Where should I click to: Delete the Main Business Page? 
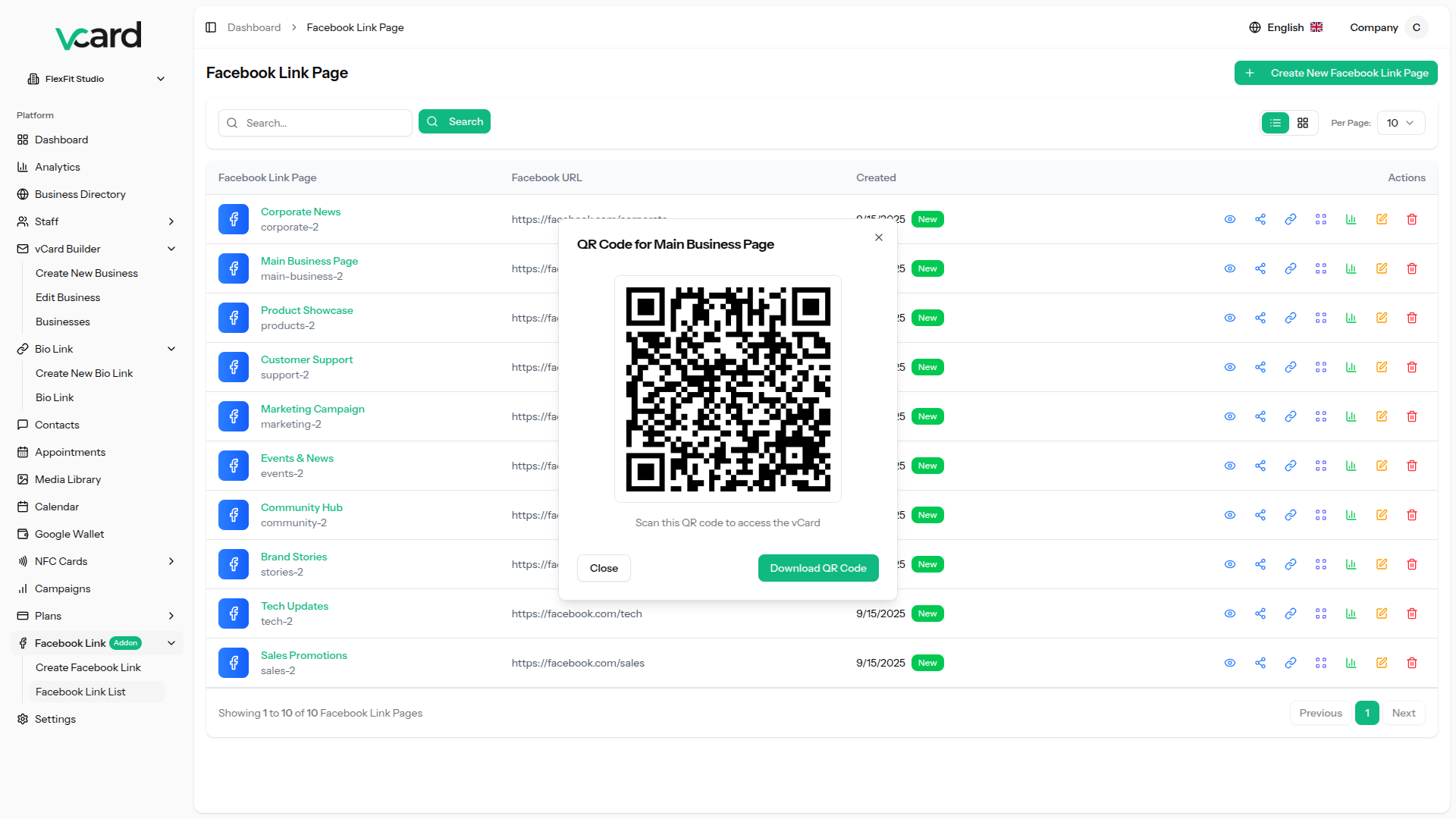click(x=1412, y=268)
